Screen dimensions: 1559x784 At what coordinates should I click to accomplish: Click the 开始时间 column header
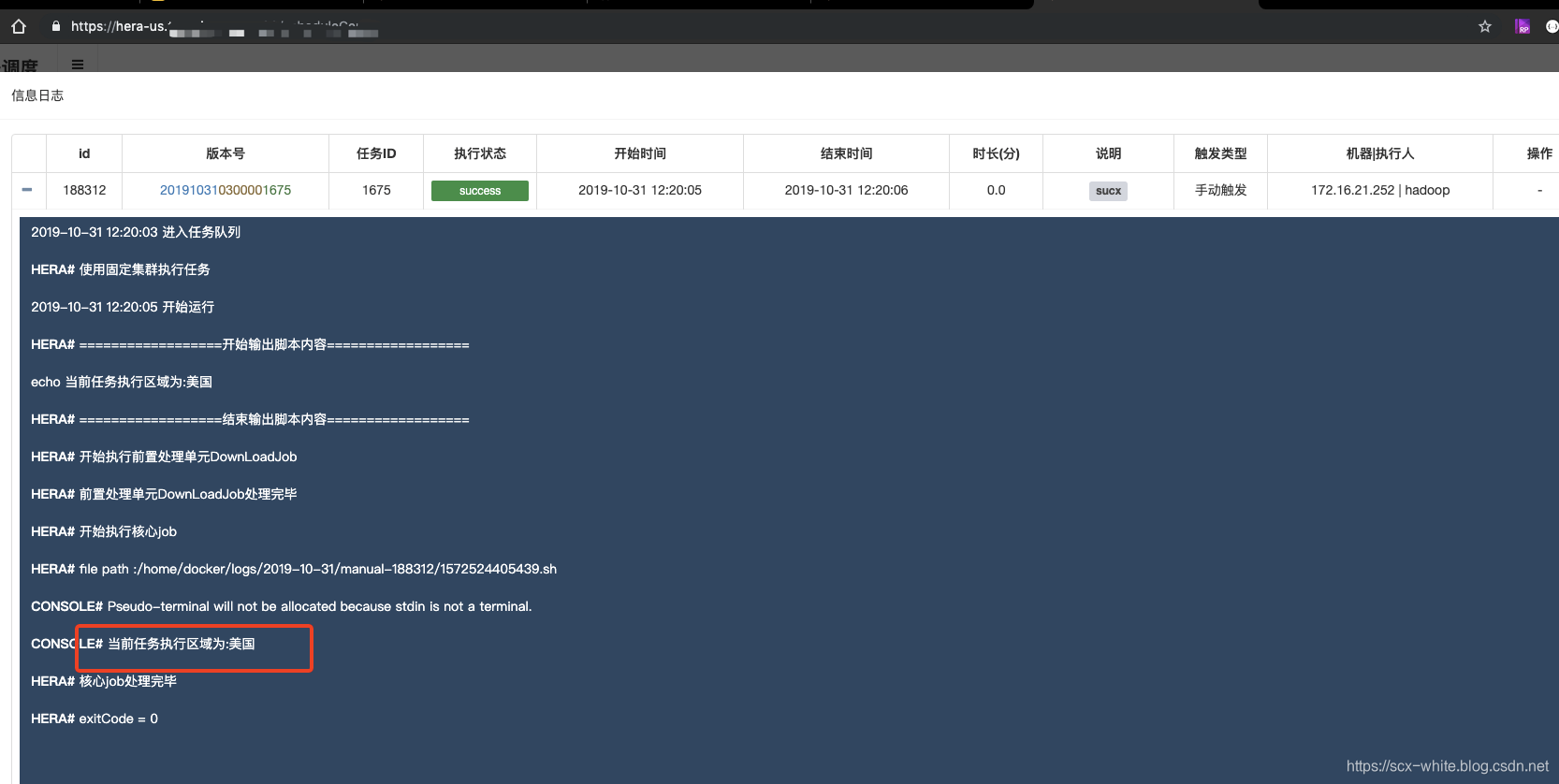tap(640, 153)
